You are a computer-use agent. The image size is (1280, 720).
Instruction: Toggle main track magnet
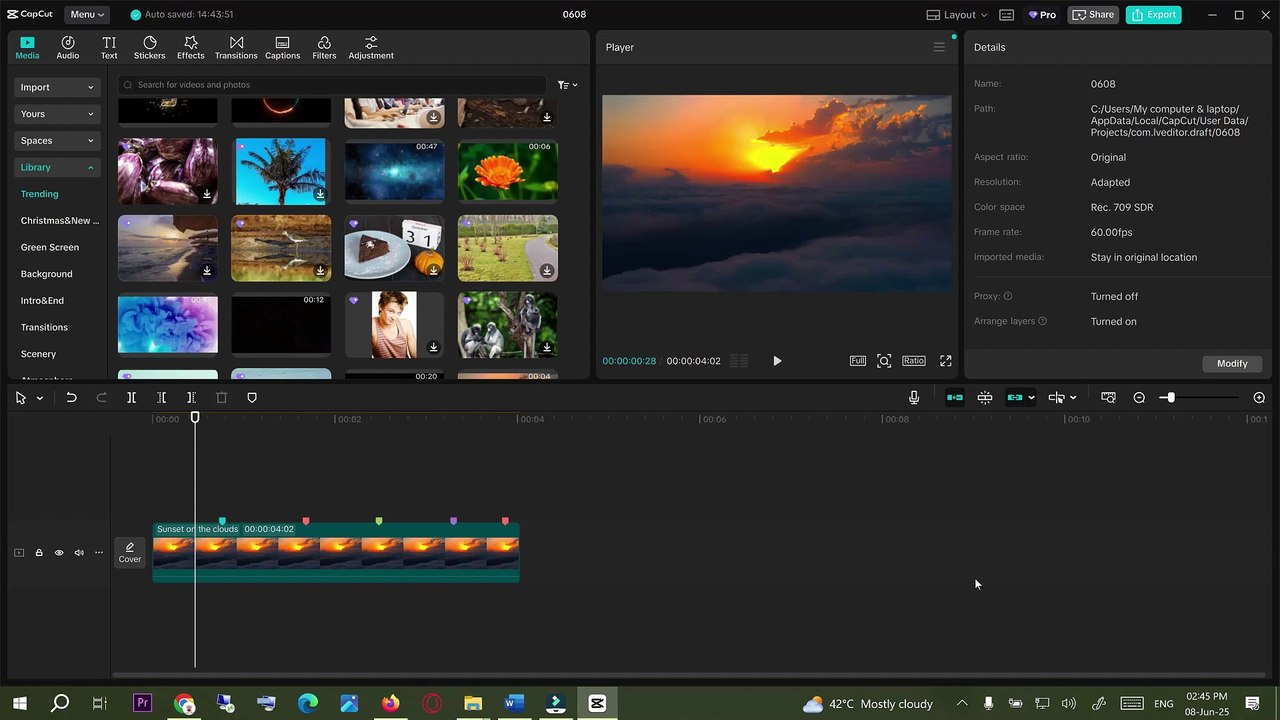955,398
